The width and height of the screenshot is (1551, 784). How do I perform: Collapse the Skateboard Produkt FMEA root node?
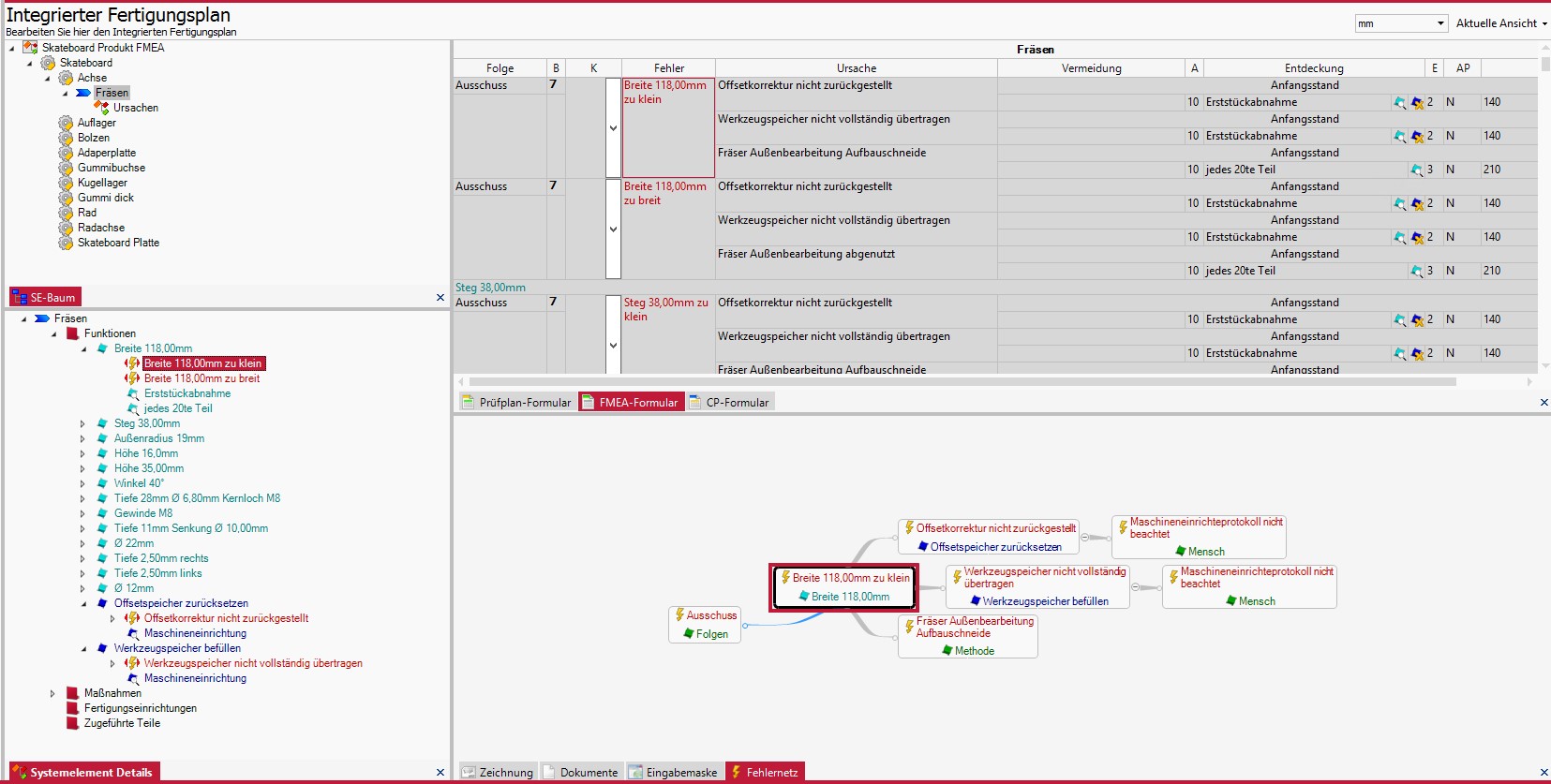(x=11, y=48)
